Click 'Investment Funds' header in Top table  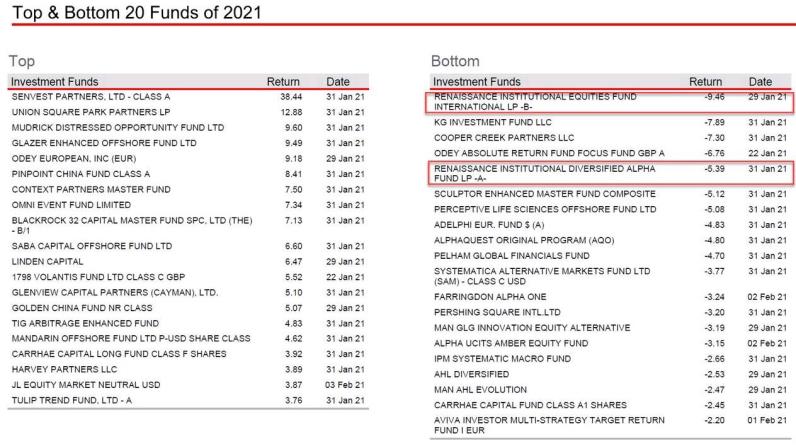tap(54, 82)
